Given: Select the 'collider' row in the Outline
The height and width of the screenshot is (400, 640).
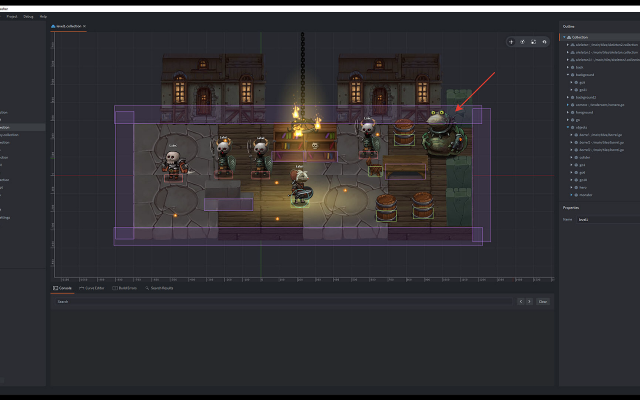Looking at the screenshot, I should [600, 157].
